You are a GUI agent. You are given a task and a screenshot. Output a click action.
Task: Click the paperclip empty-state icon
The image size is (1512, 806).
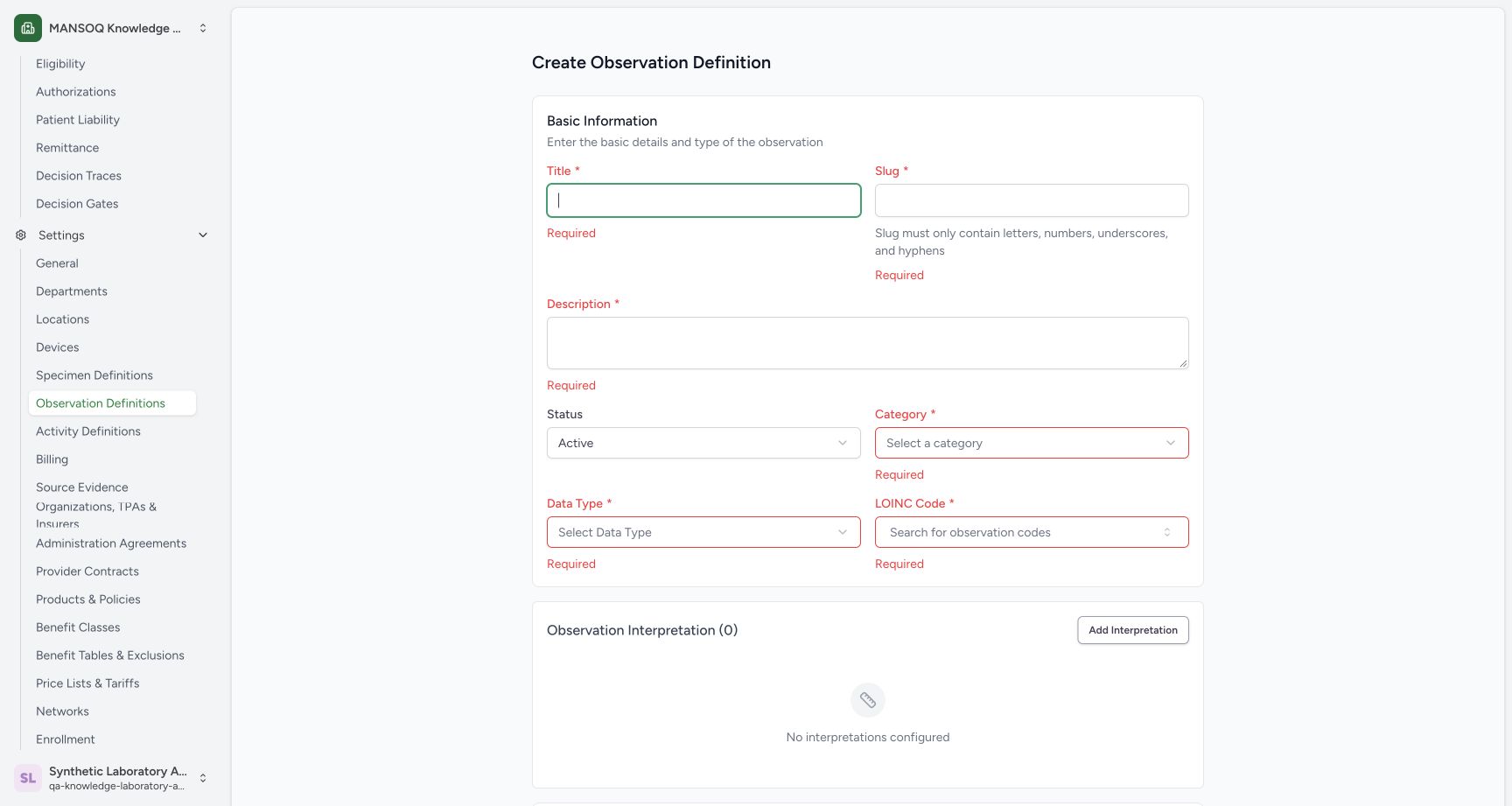tap(868, 700)
